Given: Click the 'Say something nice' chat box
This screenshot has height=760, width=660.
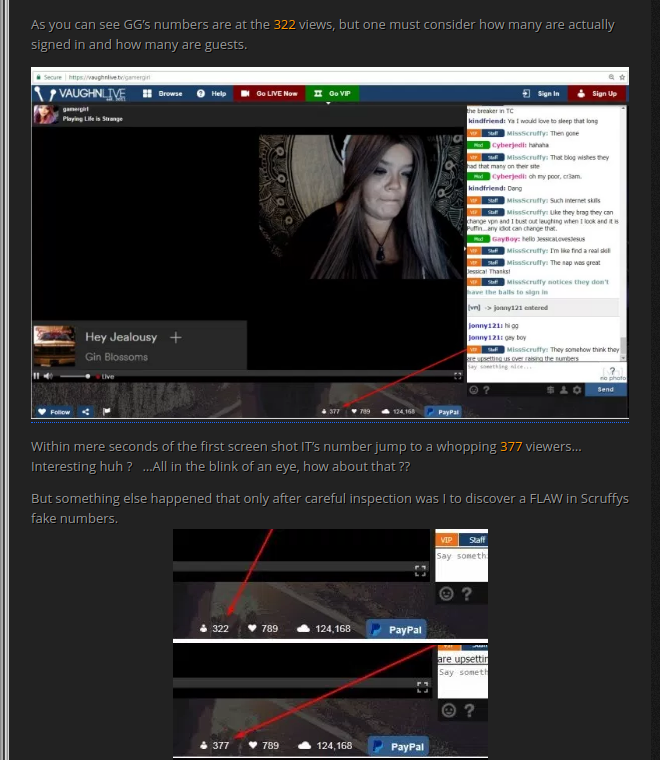Looking at the screenshot, I should click(x=532, y=371).
